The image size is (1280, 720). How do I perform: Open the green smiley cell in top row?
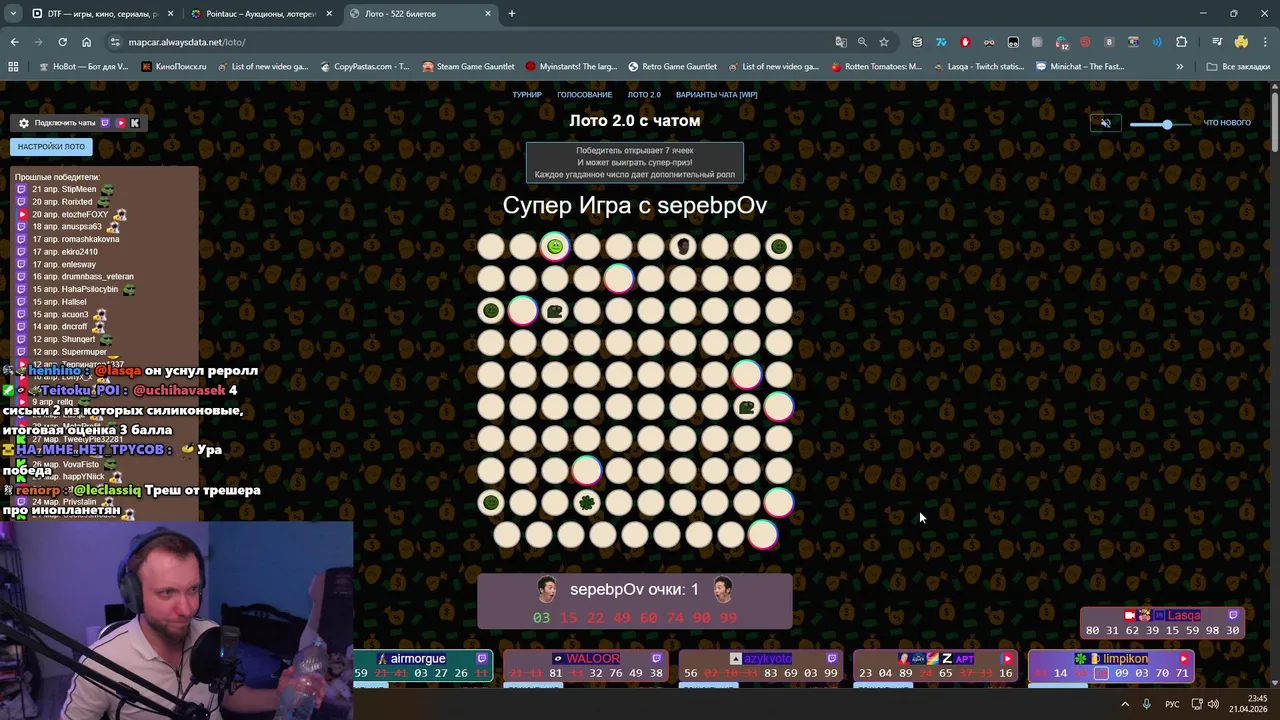(x=555, y=246)
